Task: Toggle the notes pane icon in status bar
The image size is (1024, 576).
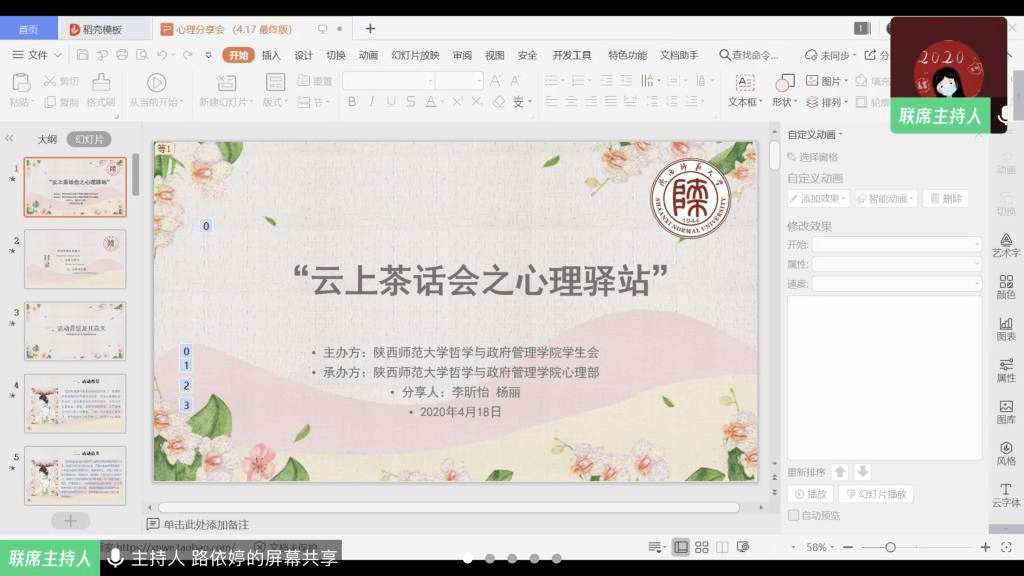Action: click(x=654, y=547)
